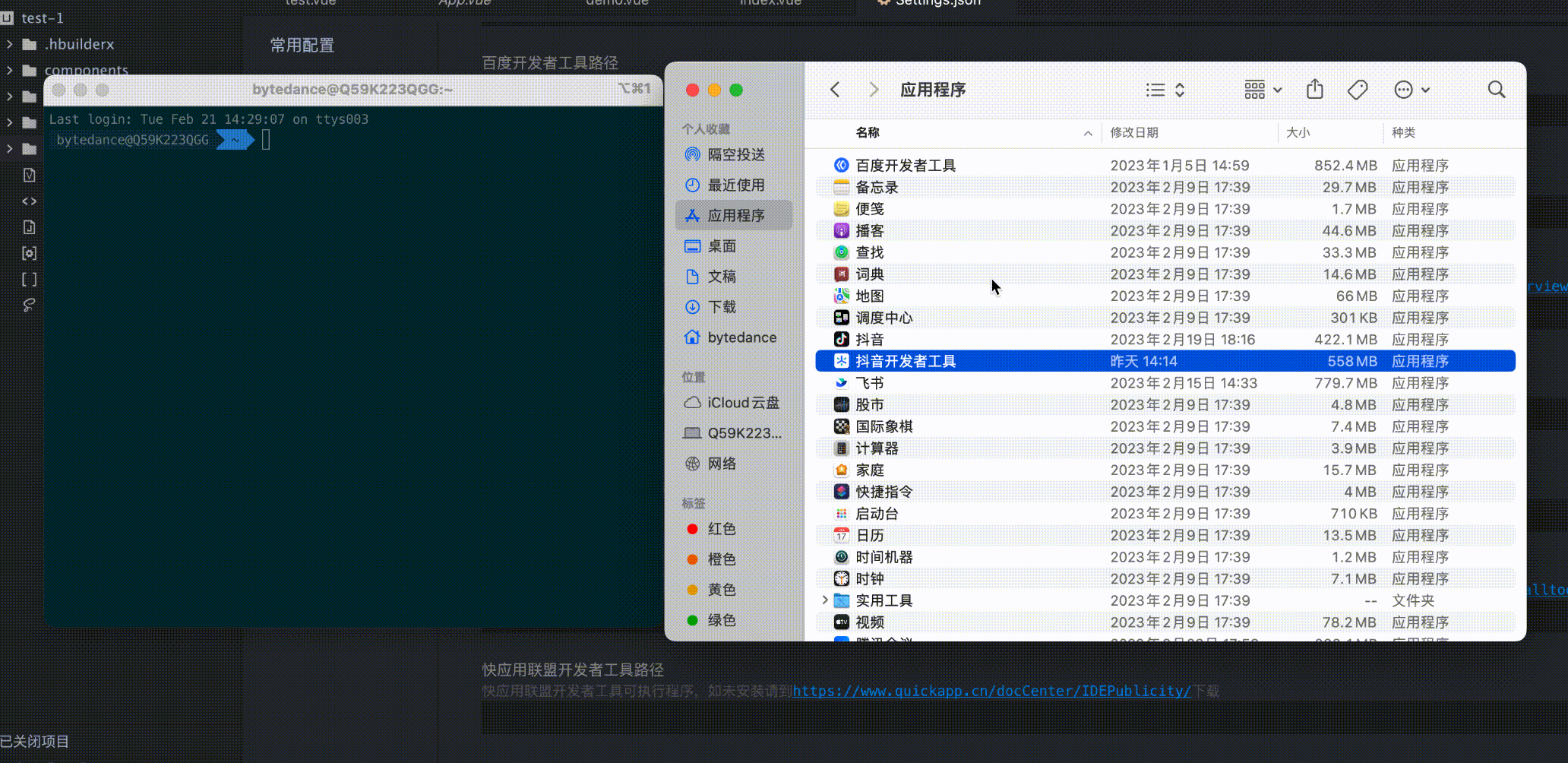Switch to the App.vue editor tab

pos(464,3)
